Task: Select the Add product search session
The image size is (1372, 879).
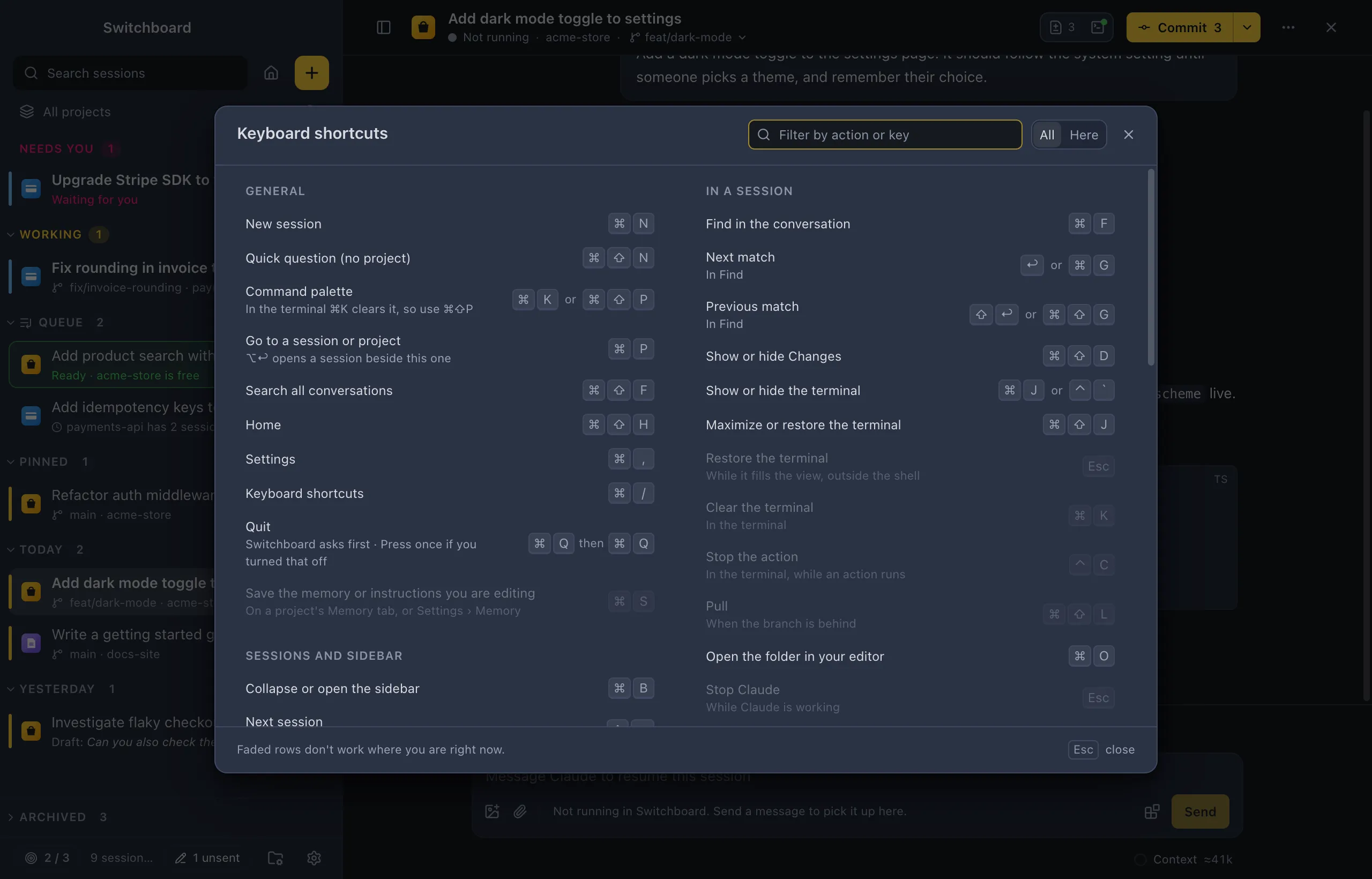Action: [x=112, y=364]
